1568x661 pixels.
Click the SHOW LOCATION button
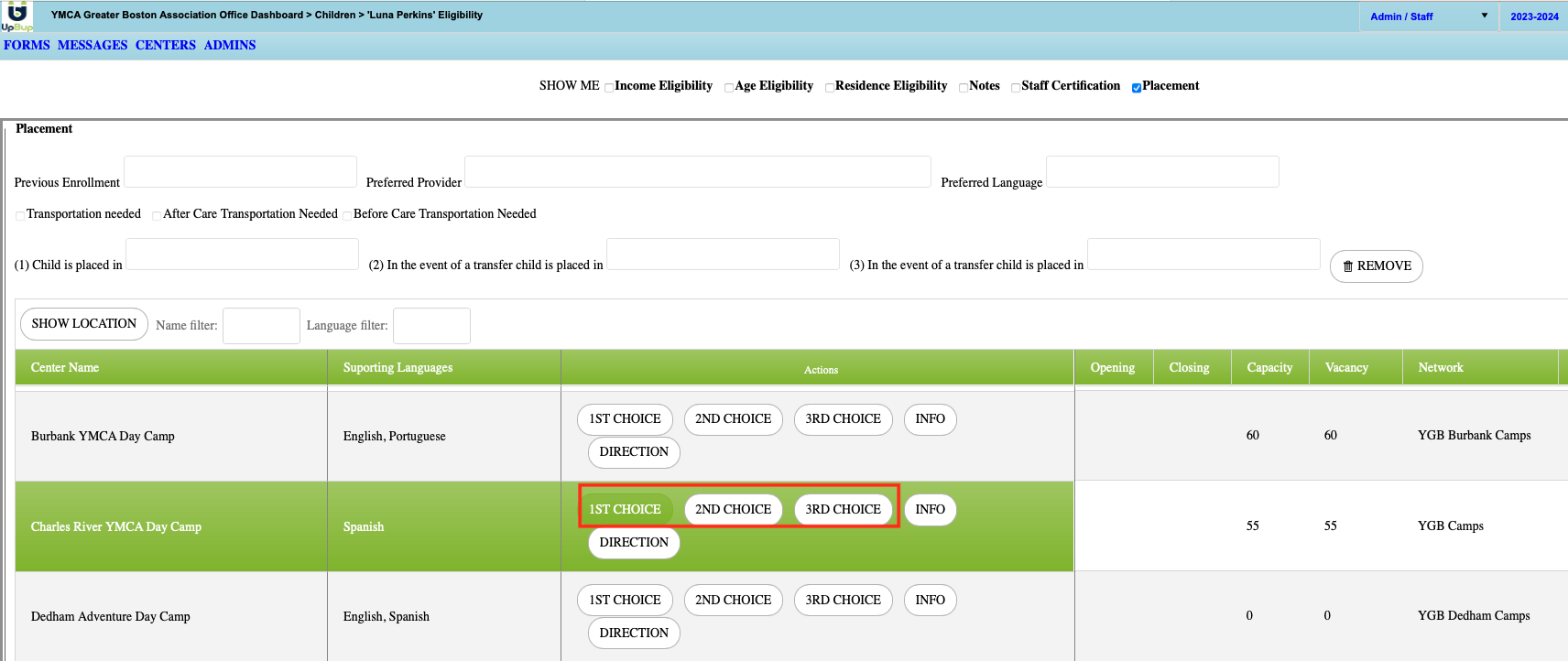coord(84,324)
